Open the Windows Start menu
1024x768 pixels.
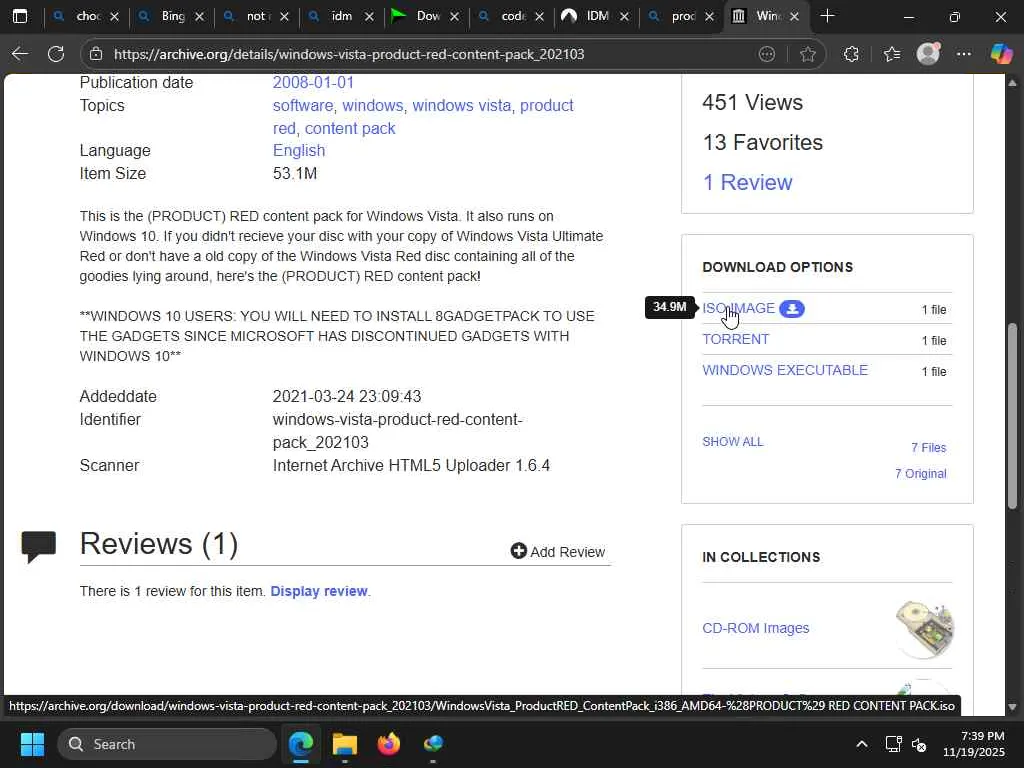pyautogui.click(x=32, y=744)
